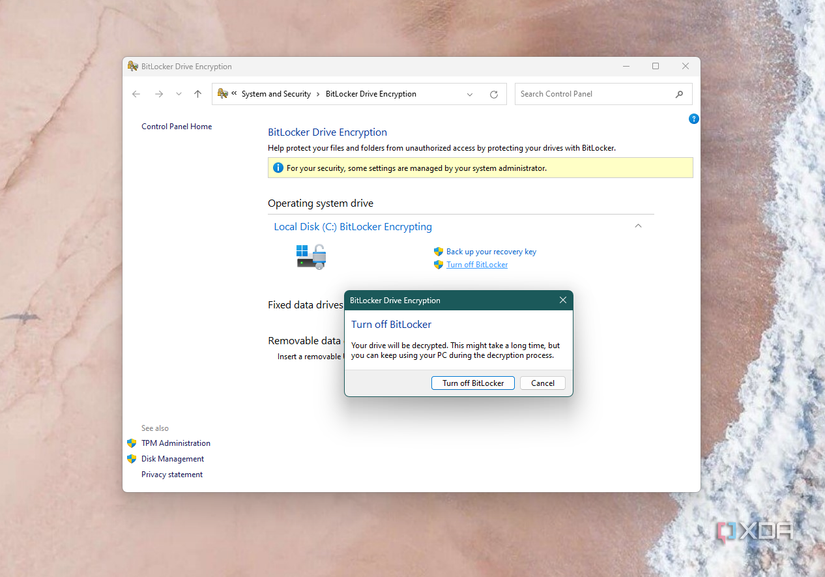Click the info icon in the yellow banner

[278, 168]
